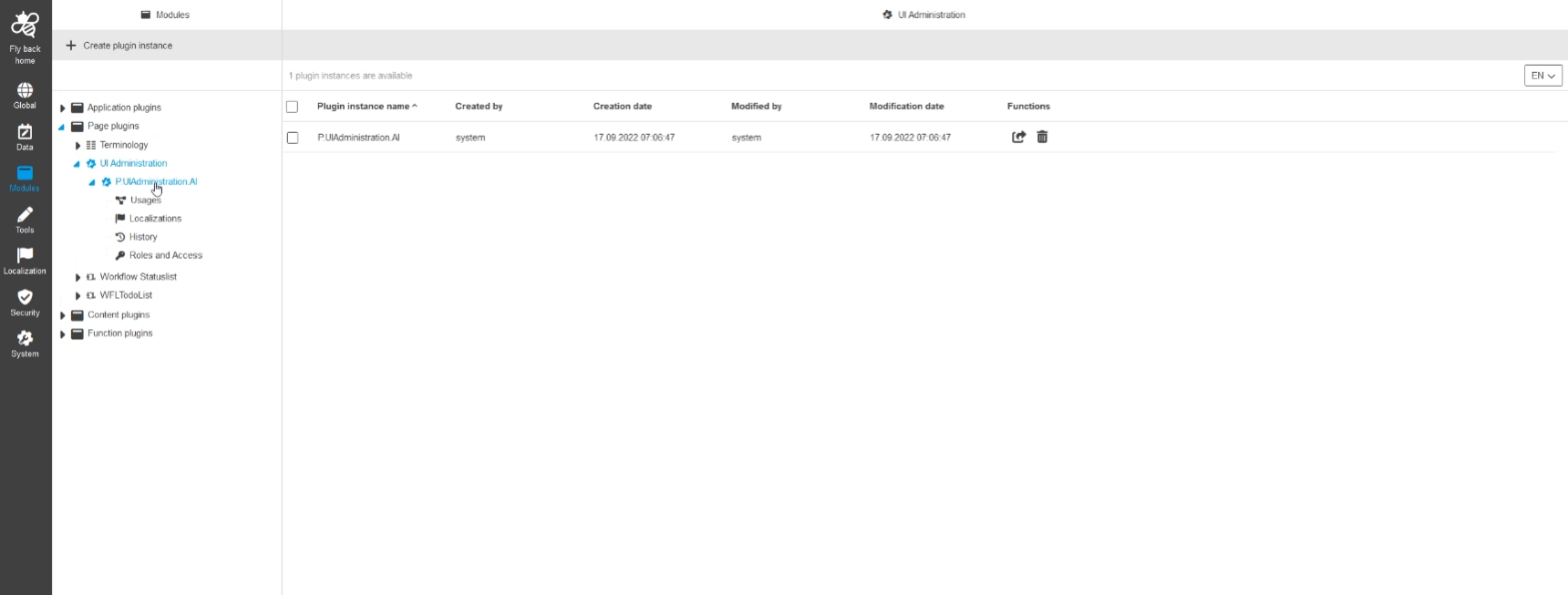The width and height of the screenshot is (1568, 595).
Task: Click Workflow Statuslist tree label
Action: point(139,277)
